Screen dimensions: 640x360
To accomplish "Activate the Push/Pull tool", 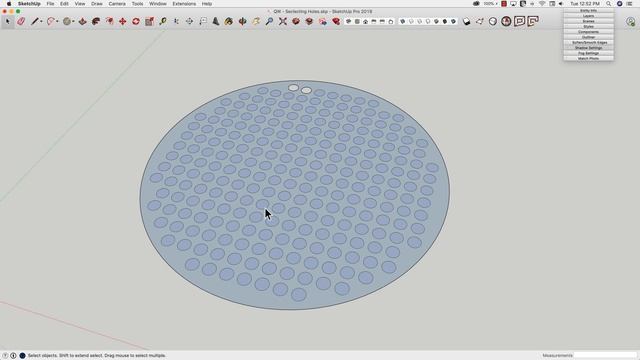I will tap(82, 21).
